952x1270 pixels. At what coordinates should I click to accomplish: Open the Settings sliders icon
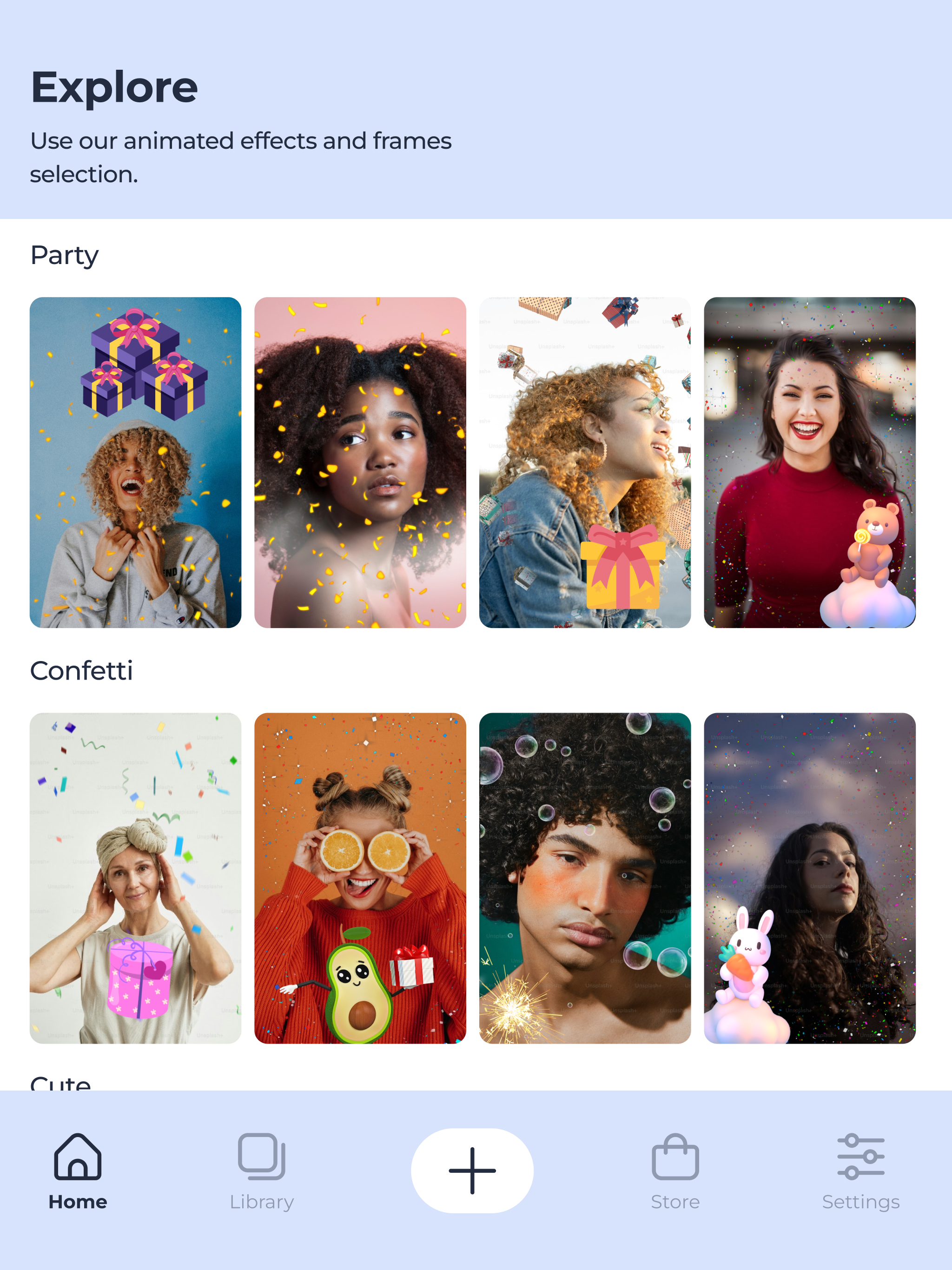[861, 1156]
